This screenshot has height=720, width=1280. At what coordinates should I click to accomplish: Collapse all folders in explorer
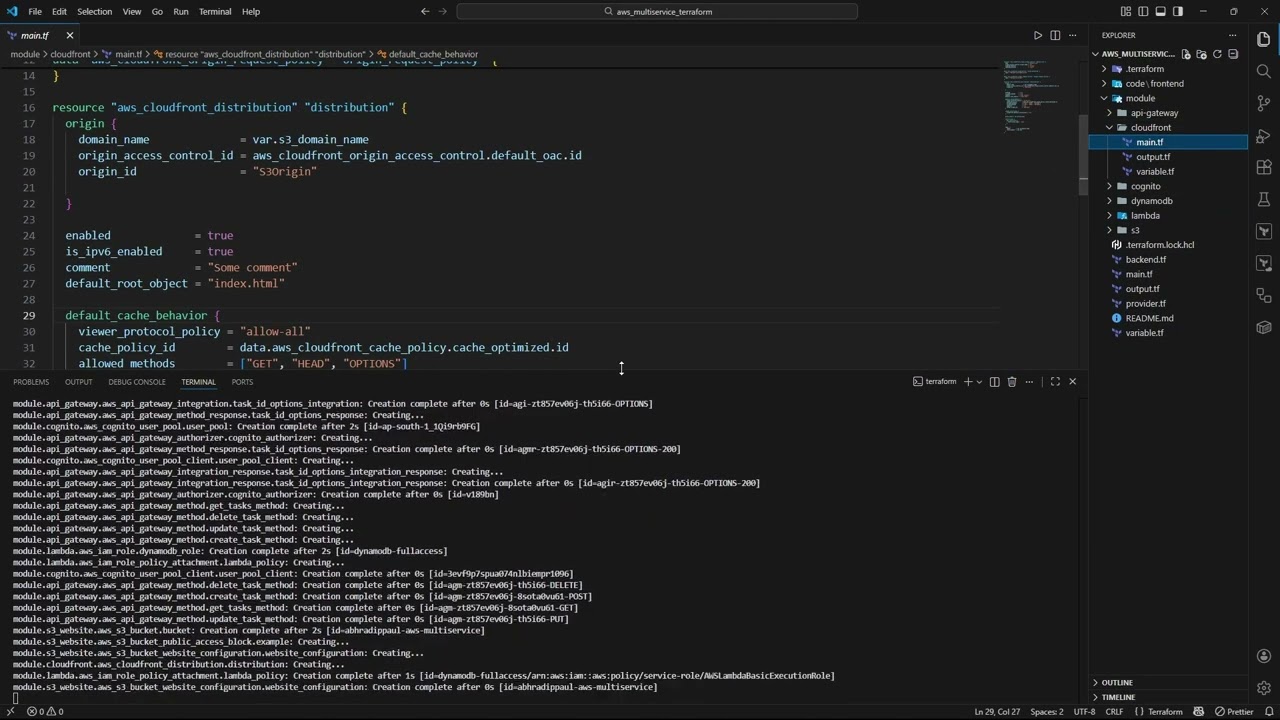tap(1233, 54)
